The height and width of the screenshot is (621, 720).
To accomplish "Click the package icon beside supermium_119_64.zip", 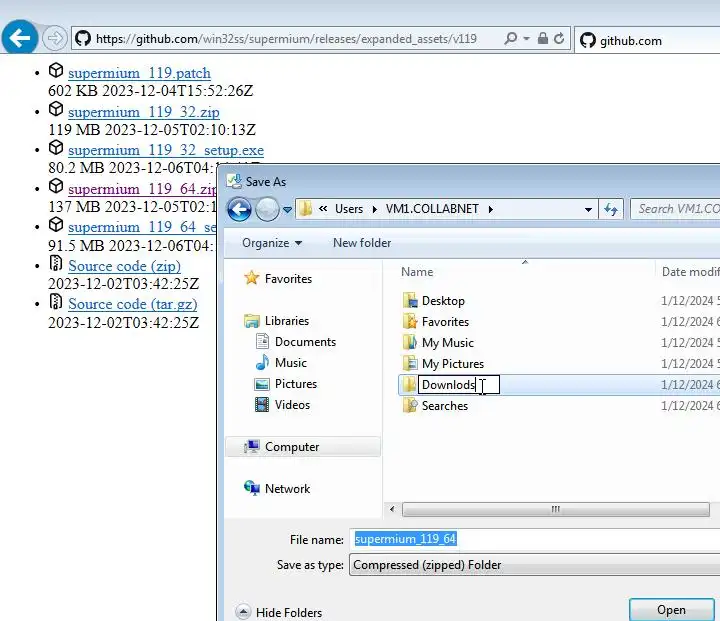I will pos(56,186).
